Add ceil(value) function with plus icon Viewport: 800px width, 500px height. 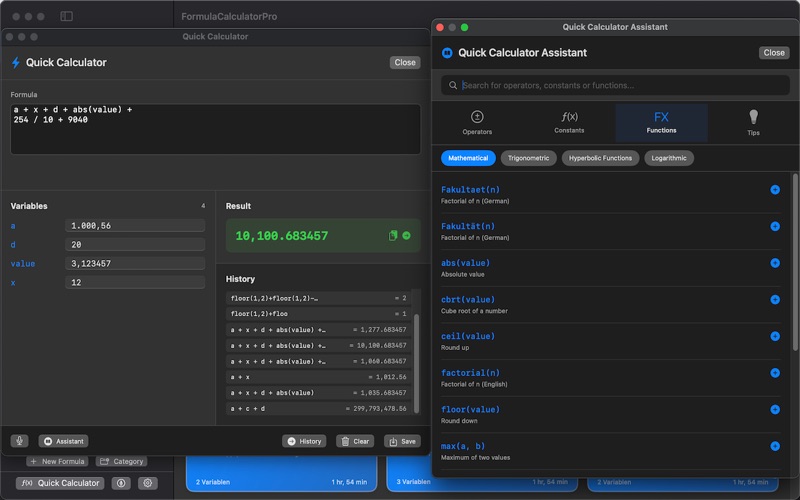tap(774, 336)
